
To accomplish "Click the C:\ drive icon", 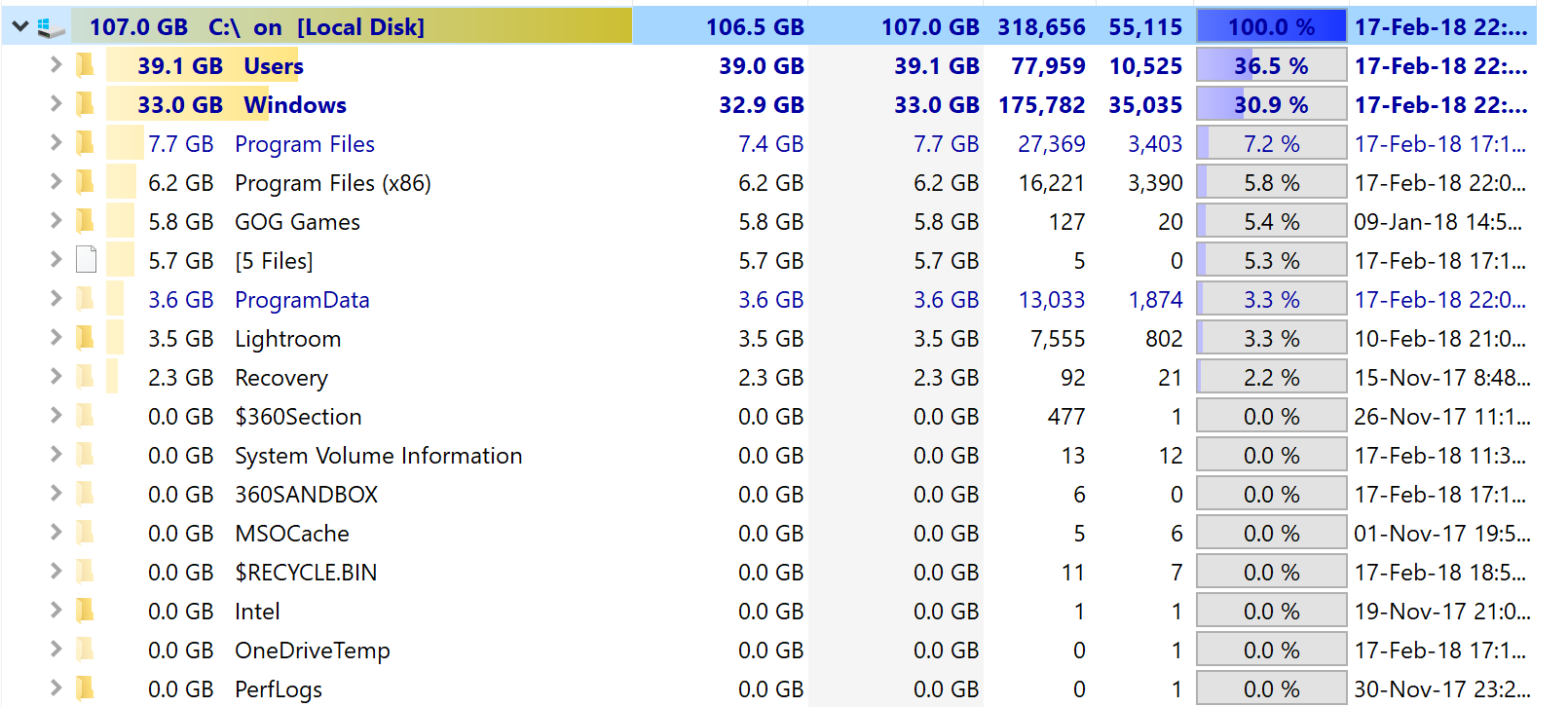I will coord(52,27).
